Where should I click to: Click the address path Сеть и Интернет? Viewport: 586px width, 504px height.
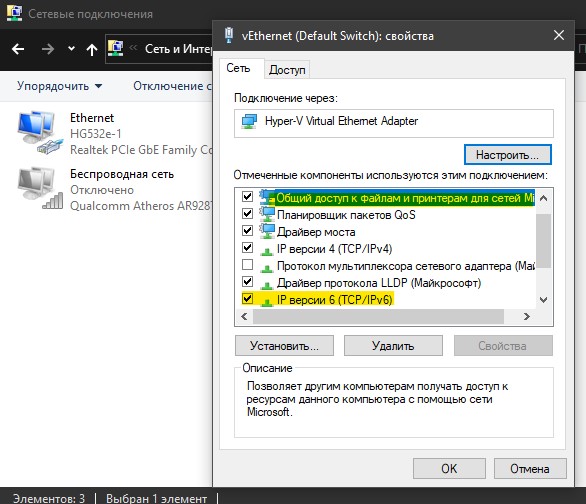(x=179, y=49)
